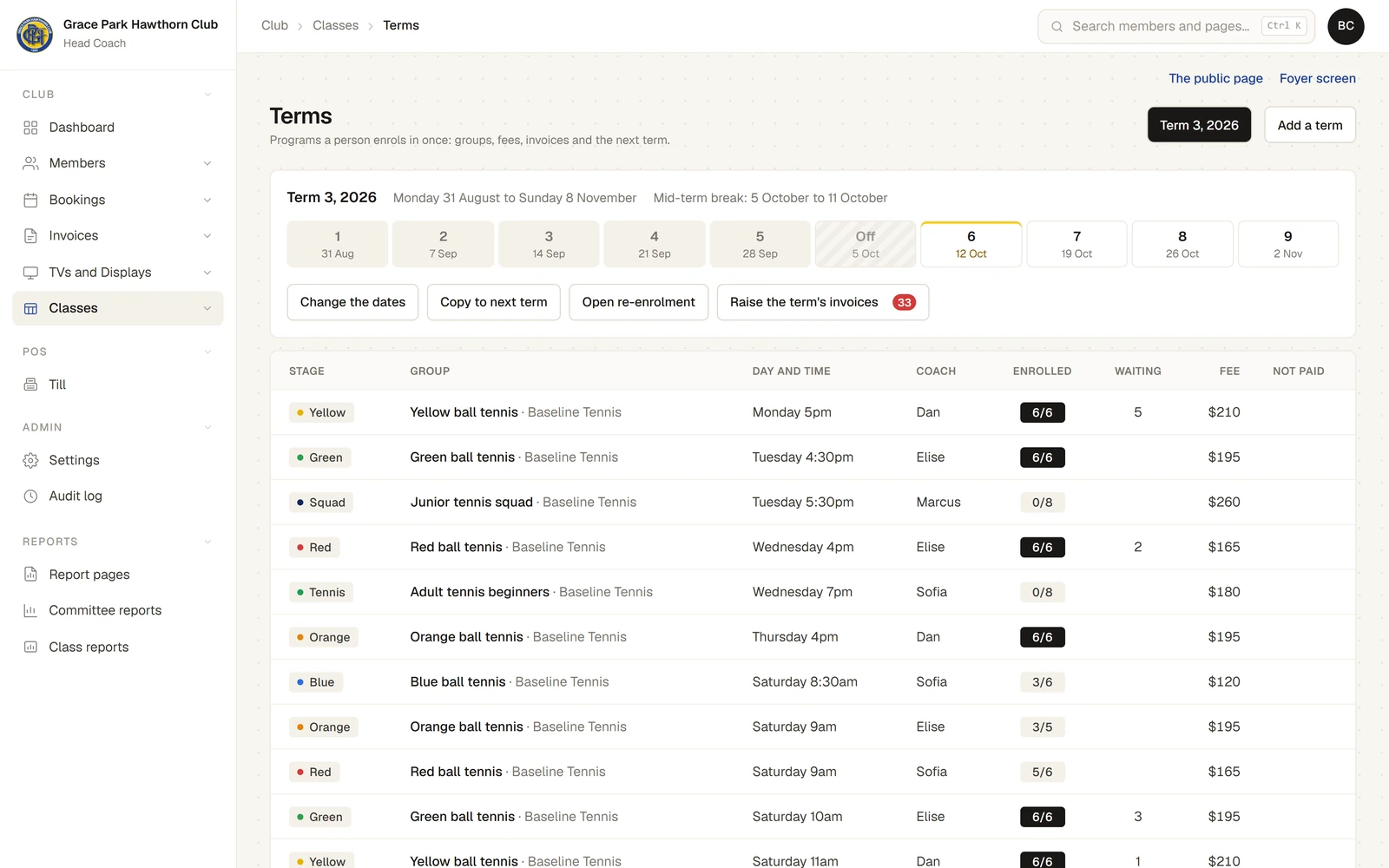Open the BC user avatar
This screenshot has height=868, width=1389.
[1346, 26]
